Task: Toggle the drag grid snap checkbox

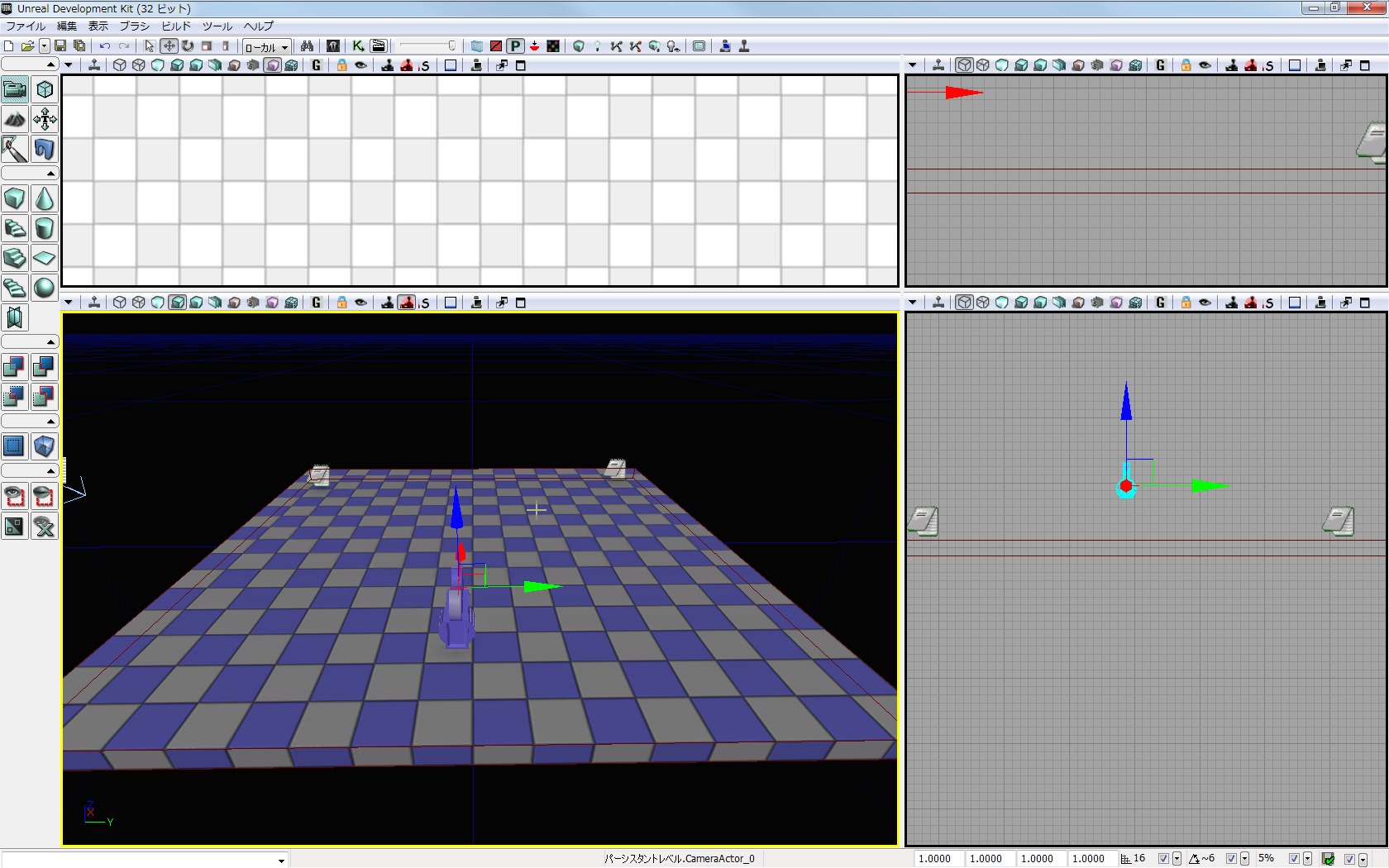Action: 1163,859
